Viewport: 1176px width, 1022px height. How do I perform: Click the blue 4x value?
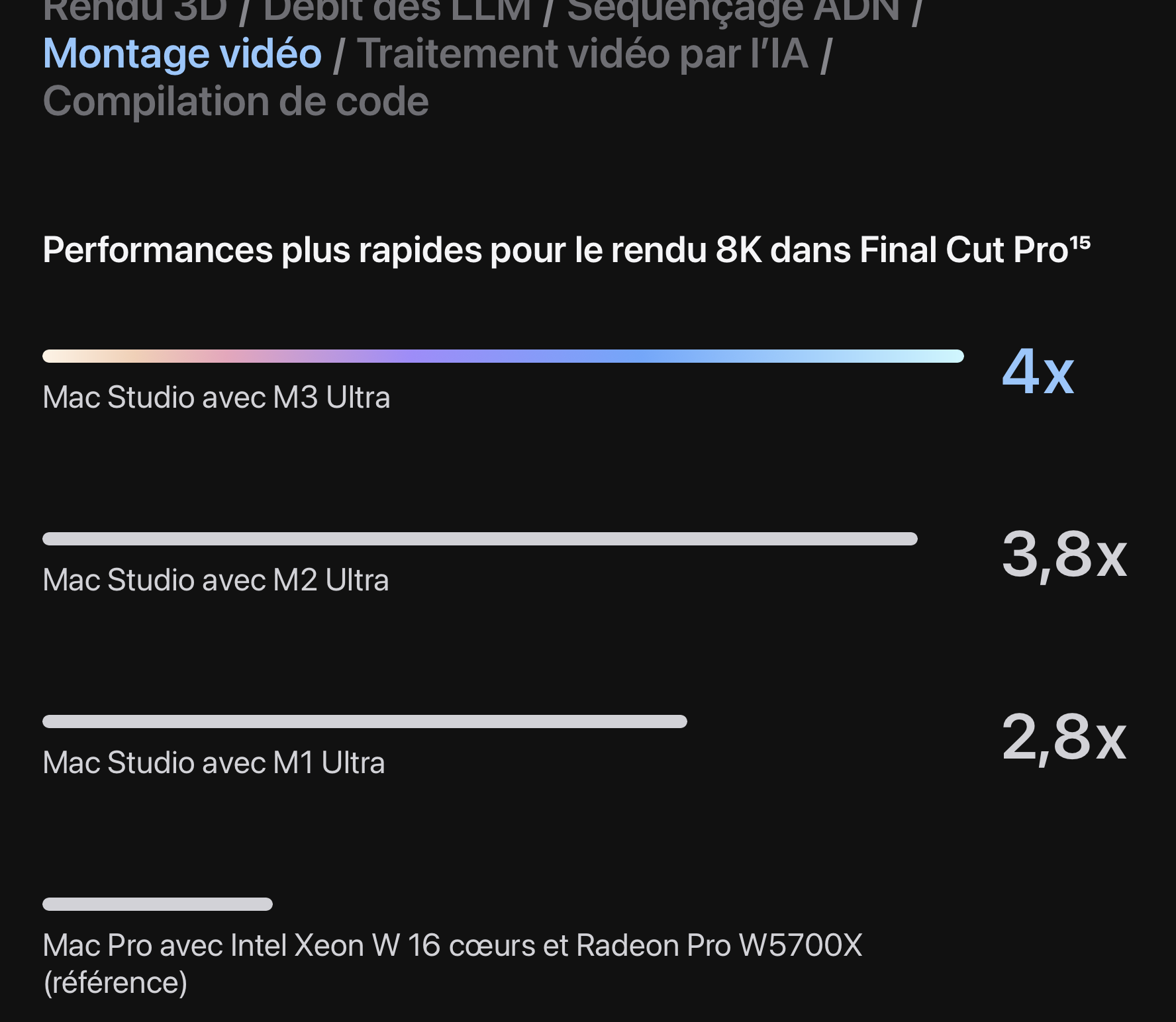(1038, 372)
